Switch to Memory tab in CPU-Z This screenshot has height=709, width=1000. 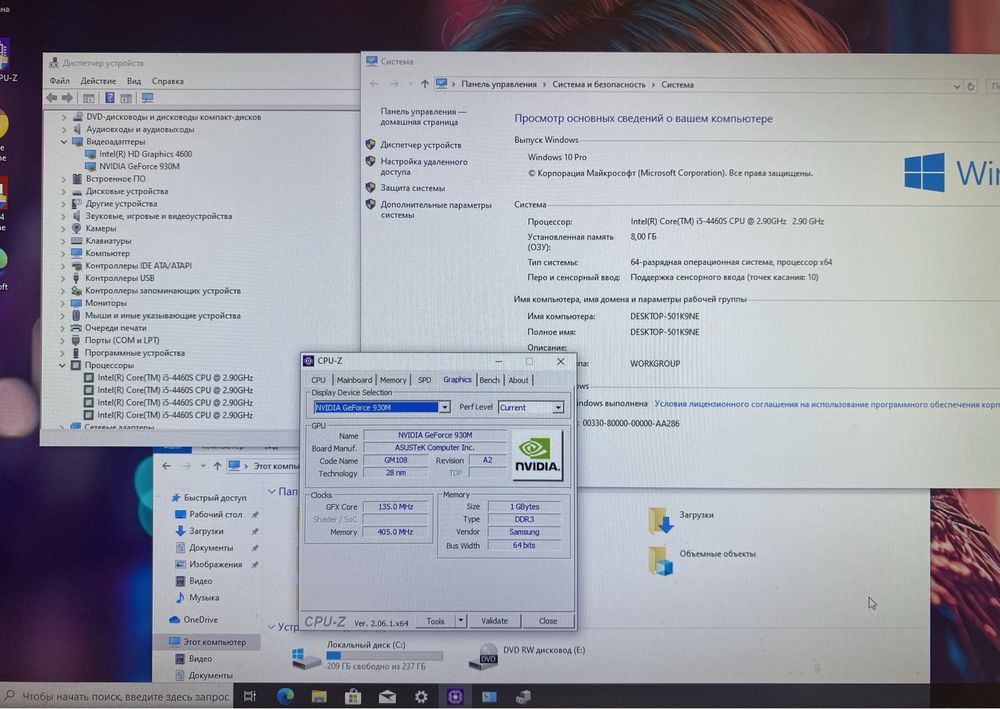tap(393, 380)
